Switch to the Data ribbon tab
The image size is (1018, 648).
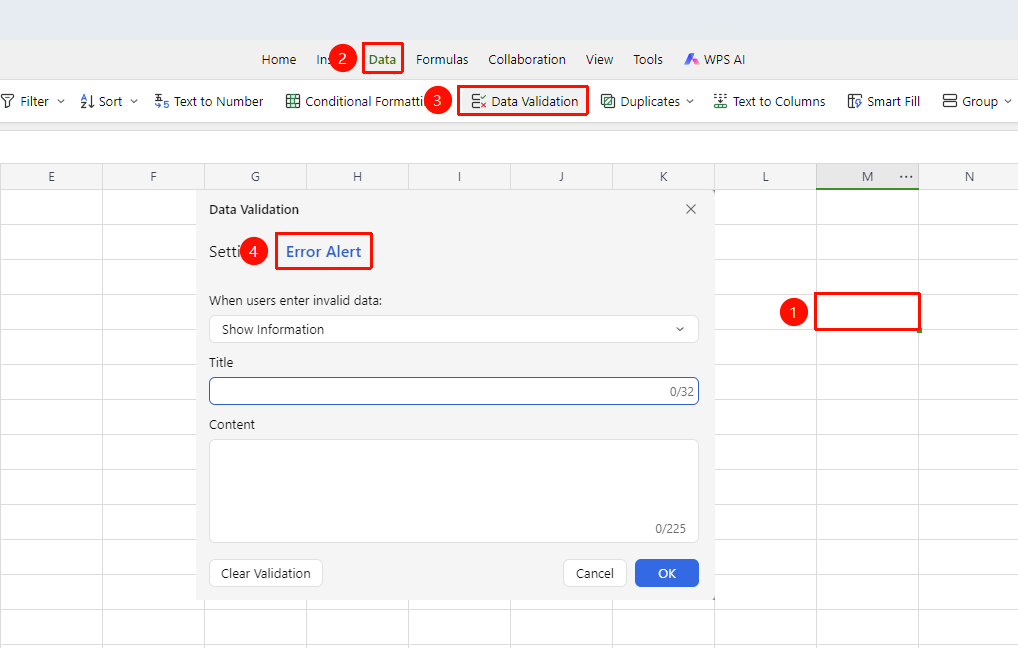click(382, 60)
